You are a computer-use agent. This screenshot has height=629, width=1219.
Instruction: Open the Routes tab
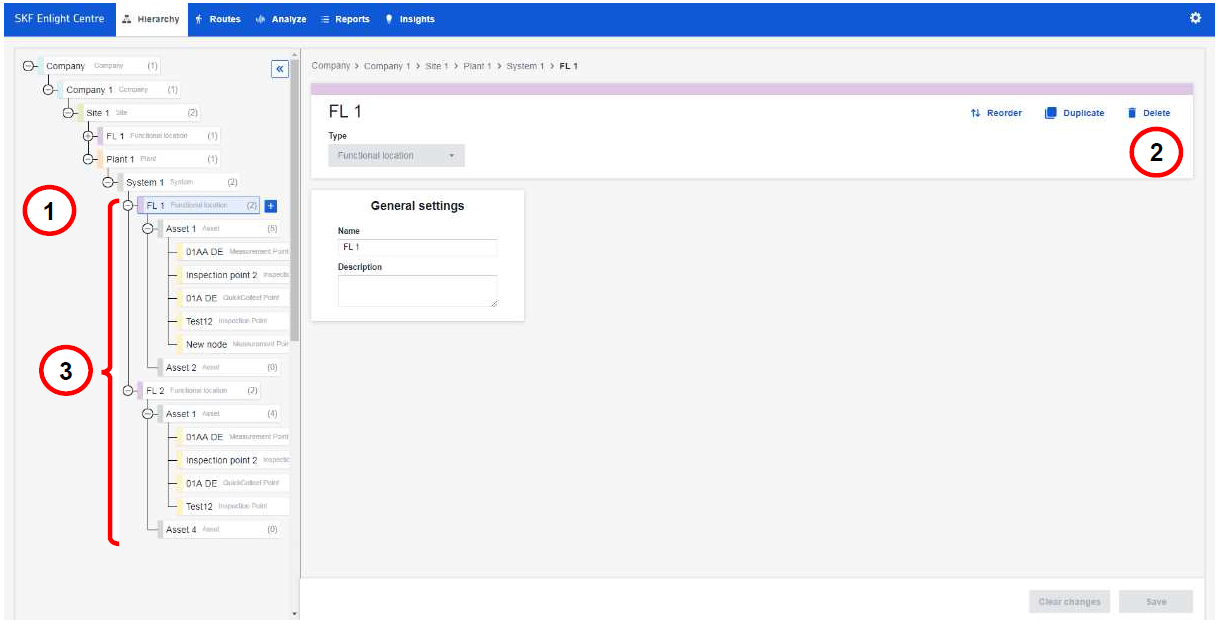click(218, 19)
